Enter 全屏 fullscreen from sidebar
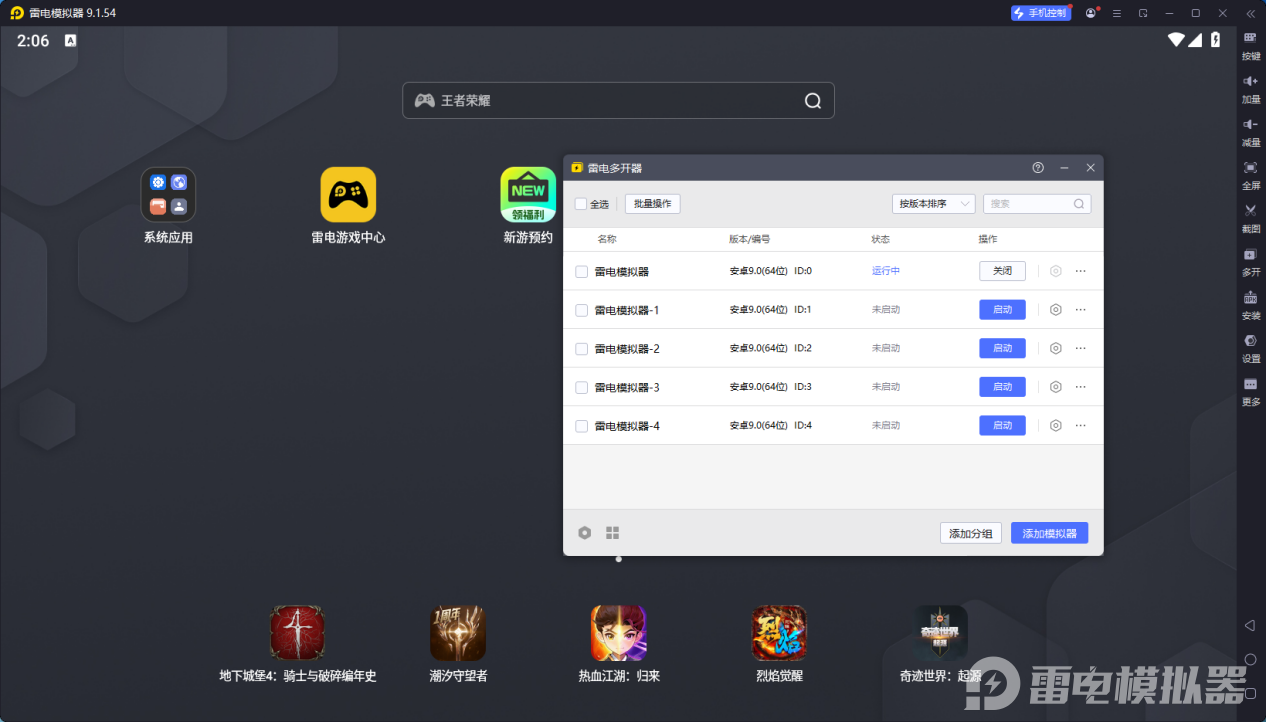The width and height of the screenshot is (1266, 722). coord(1251,174)
